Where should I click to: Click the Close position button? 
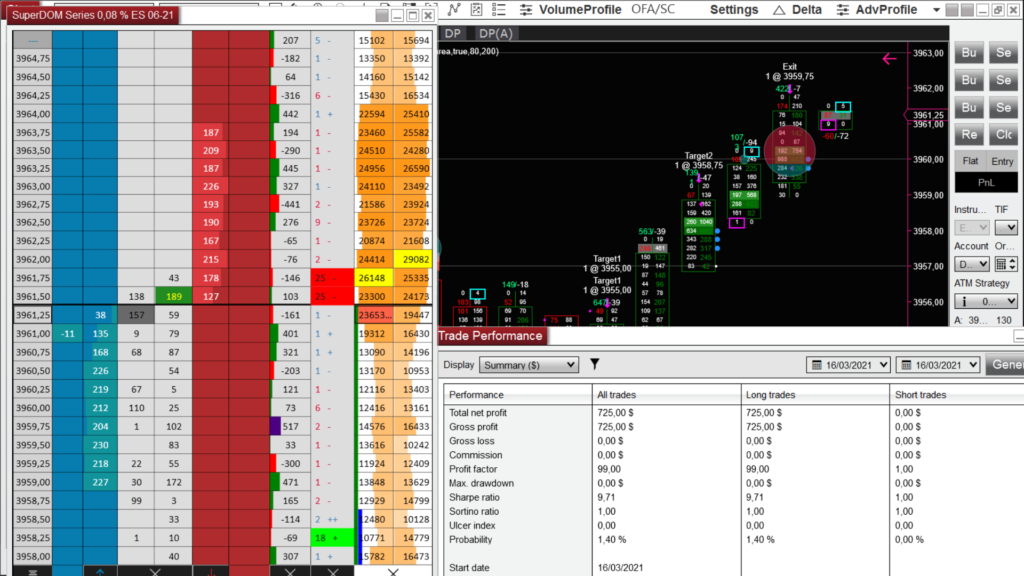[x=1003, y=135]
